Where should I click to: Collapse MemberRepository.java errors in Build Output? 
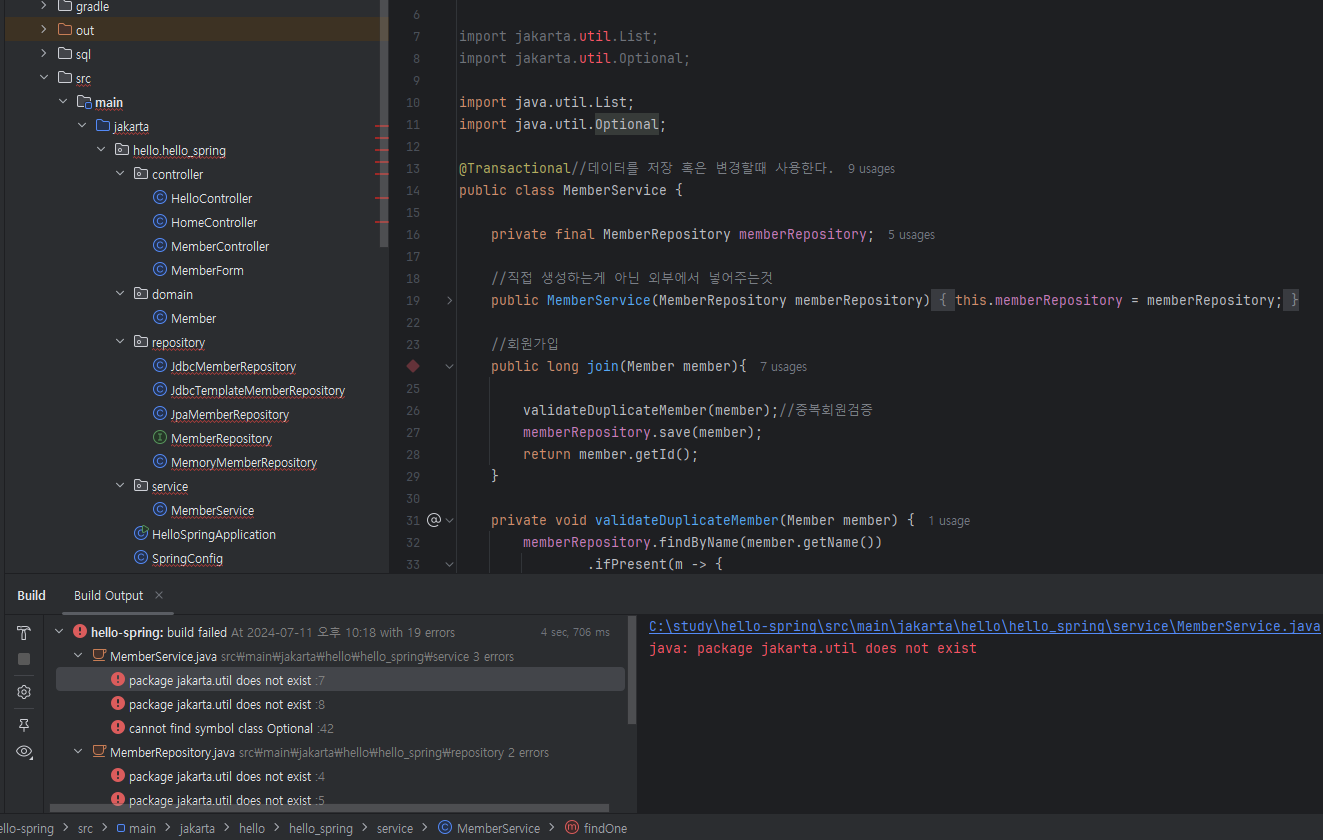[x=78, y=752]
